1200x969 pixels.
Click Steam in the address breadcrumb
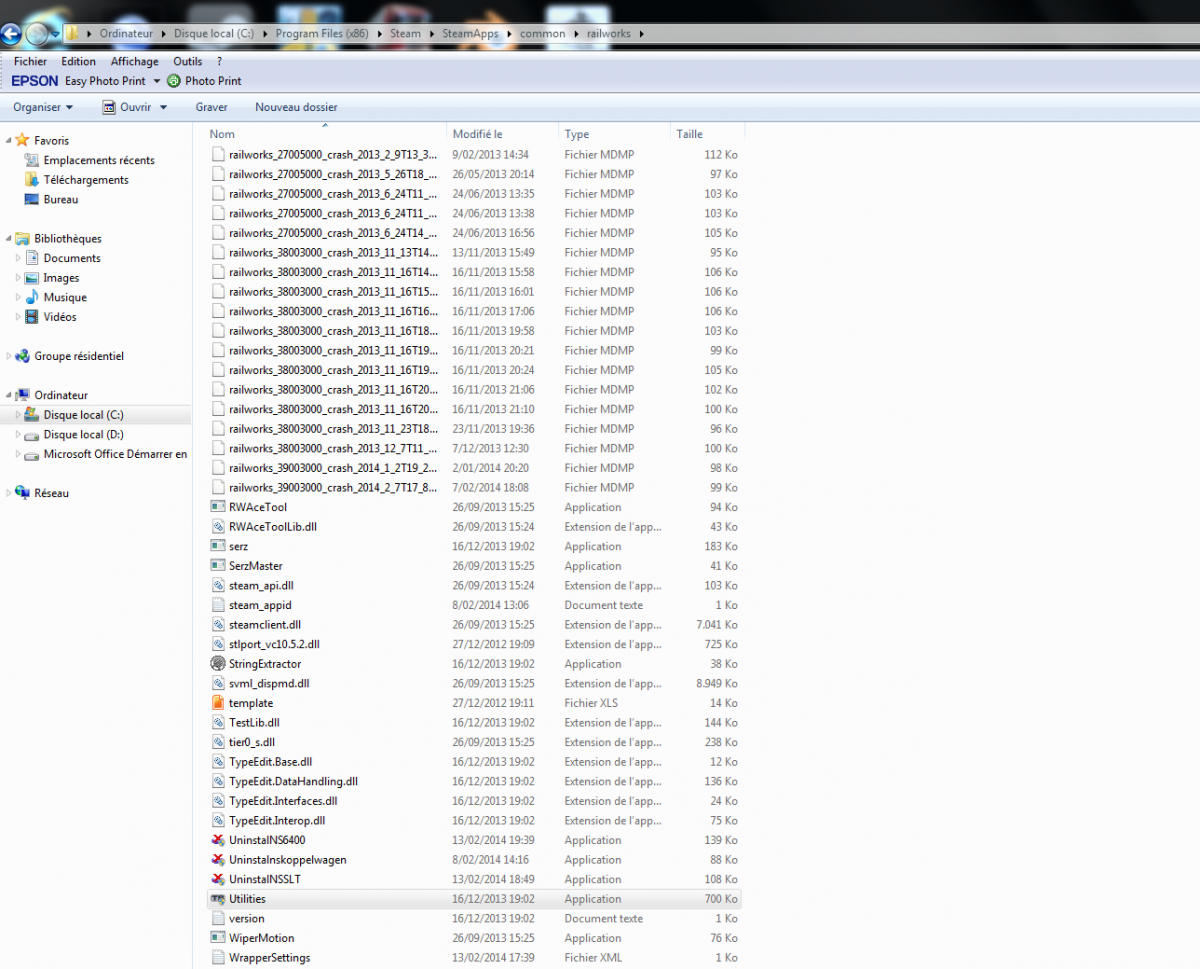click(406, 34)
